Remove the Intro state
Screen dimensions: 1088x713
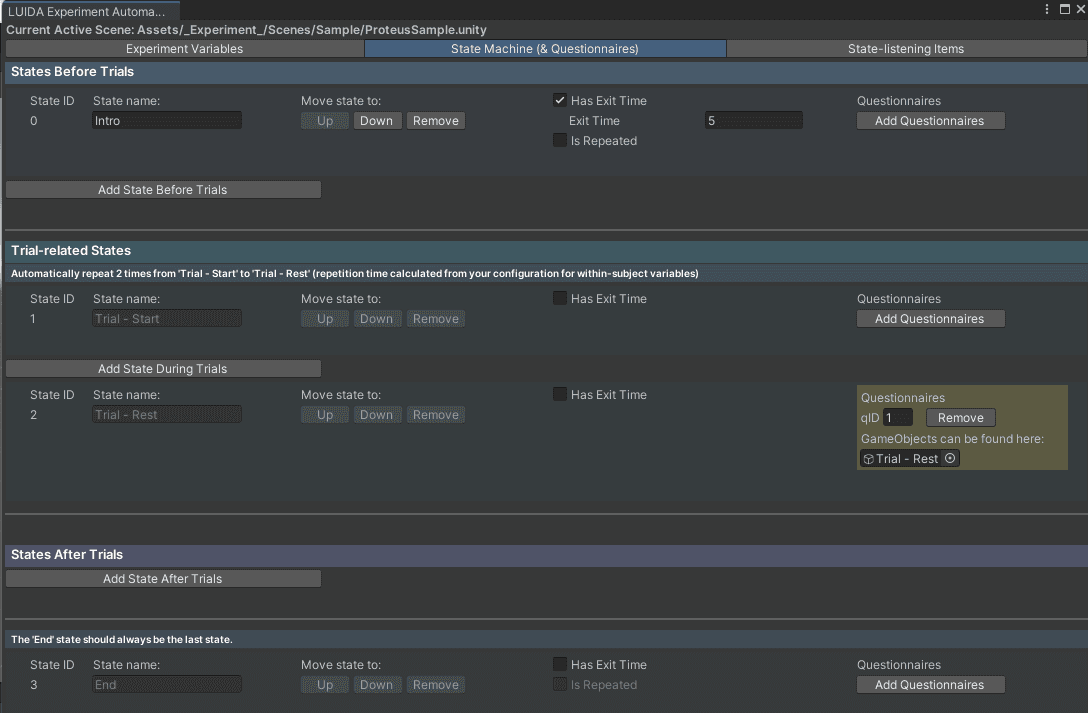pos(436,121)
